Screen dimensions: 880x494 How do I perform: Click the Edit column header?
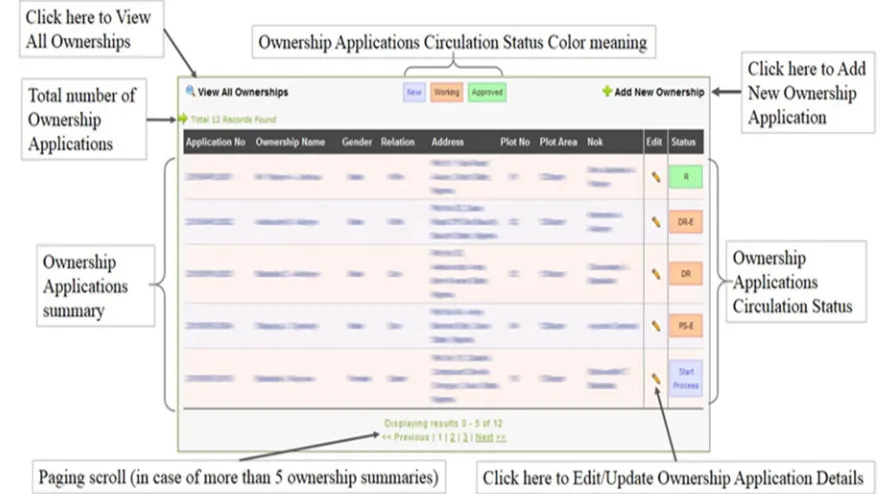click(x=654, y=142)
